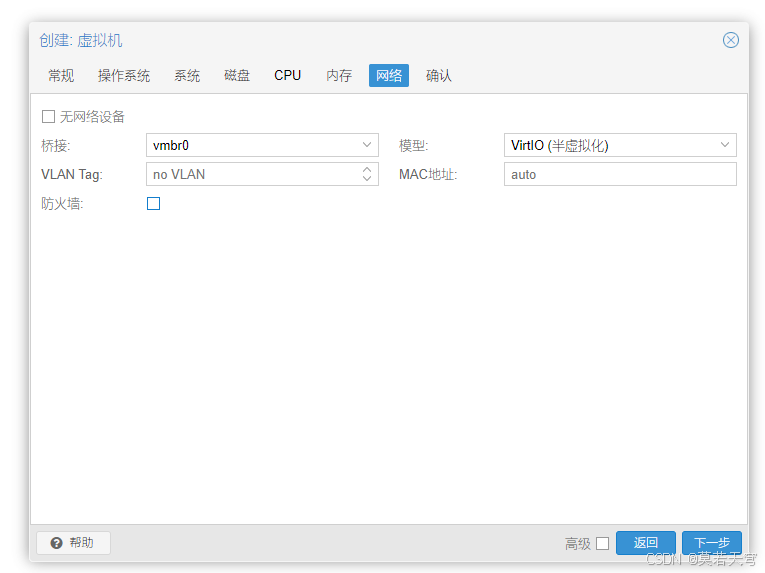The height and width of the screenshot is (573, 765).
Task: Proceed with the 下一步 button
Action: coord(712,543)
